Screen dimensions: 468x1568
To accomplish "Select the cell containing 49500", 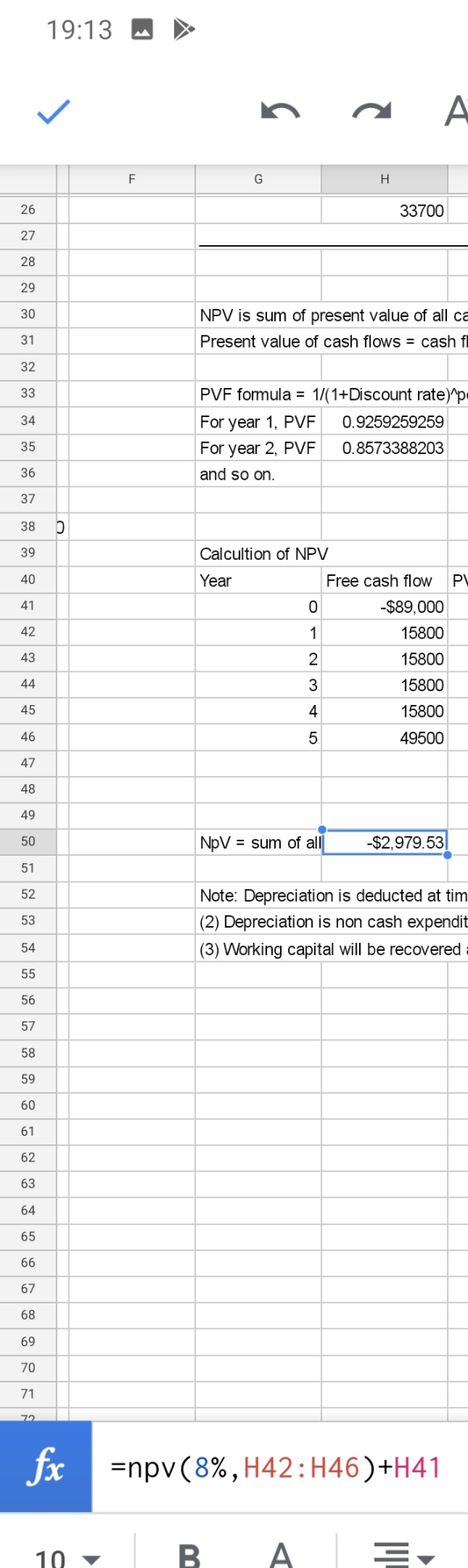I will coord(385,738).
